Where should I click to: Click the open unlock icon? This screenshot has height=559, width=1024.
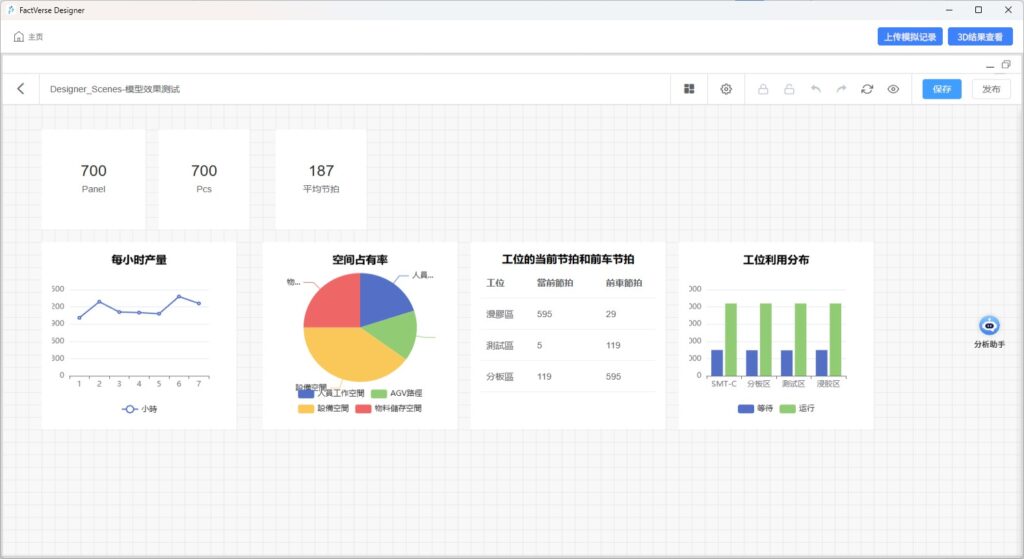(789, 89)
